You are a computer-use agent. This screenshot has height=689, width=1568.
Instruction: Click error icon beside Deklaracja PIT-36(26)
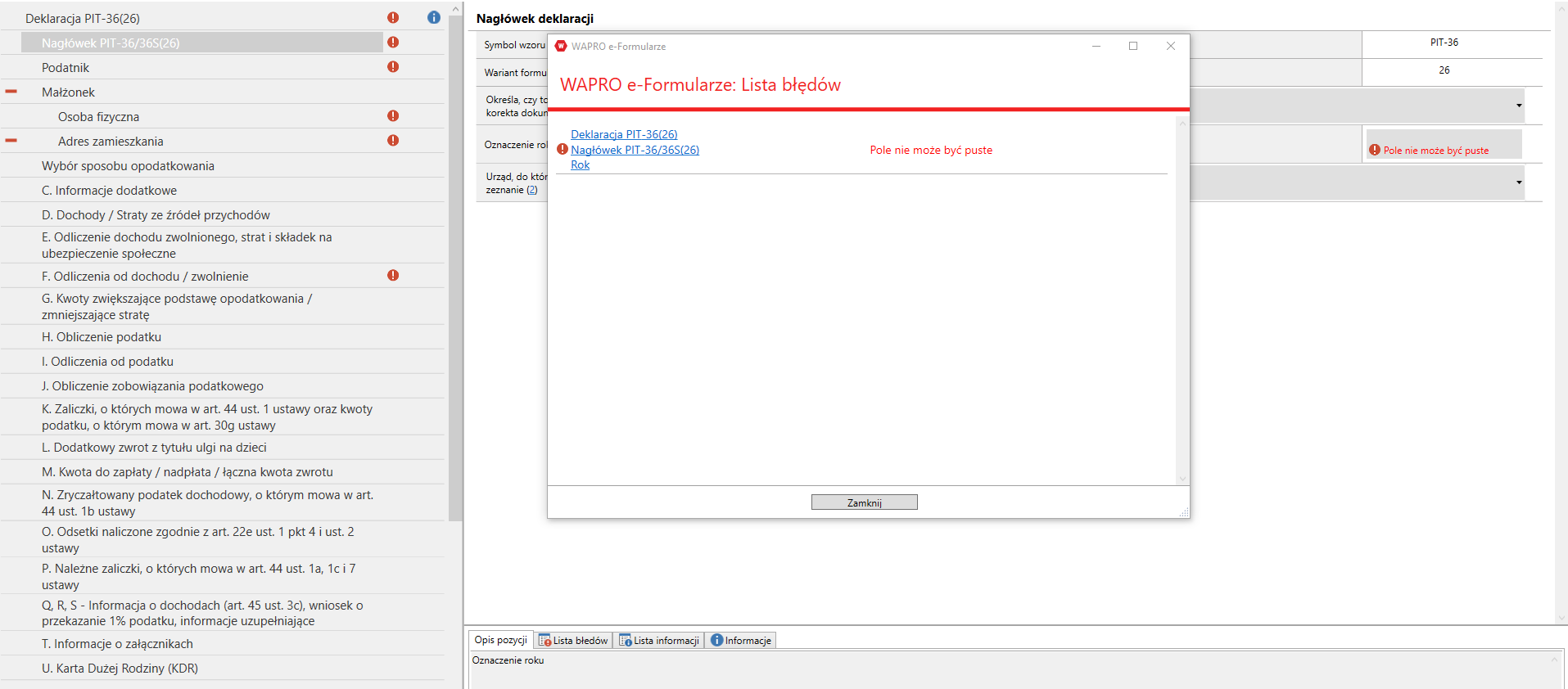click(393, 17)
